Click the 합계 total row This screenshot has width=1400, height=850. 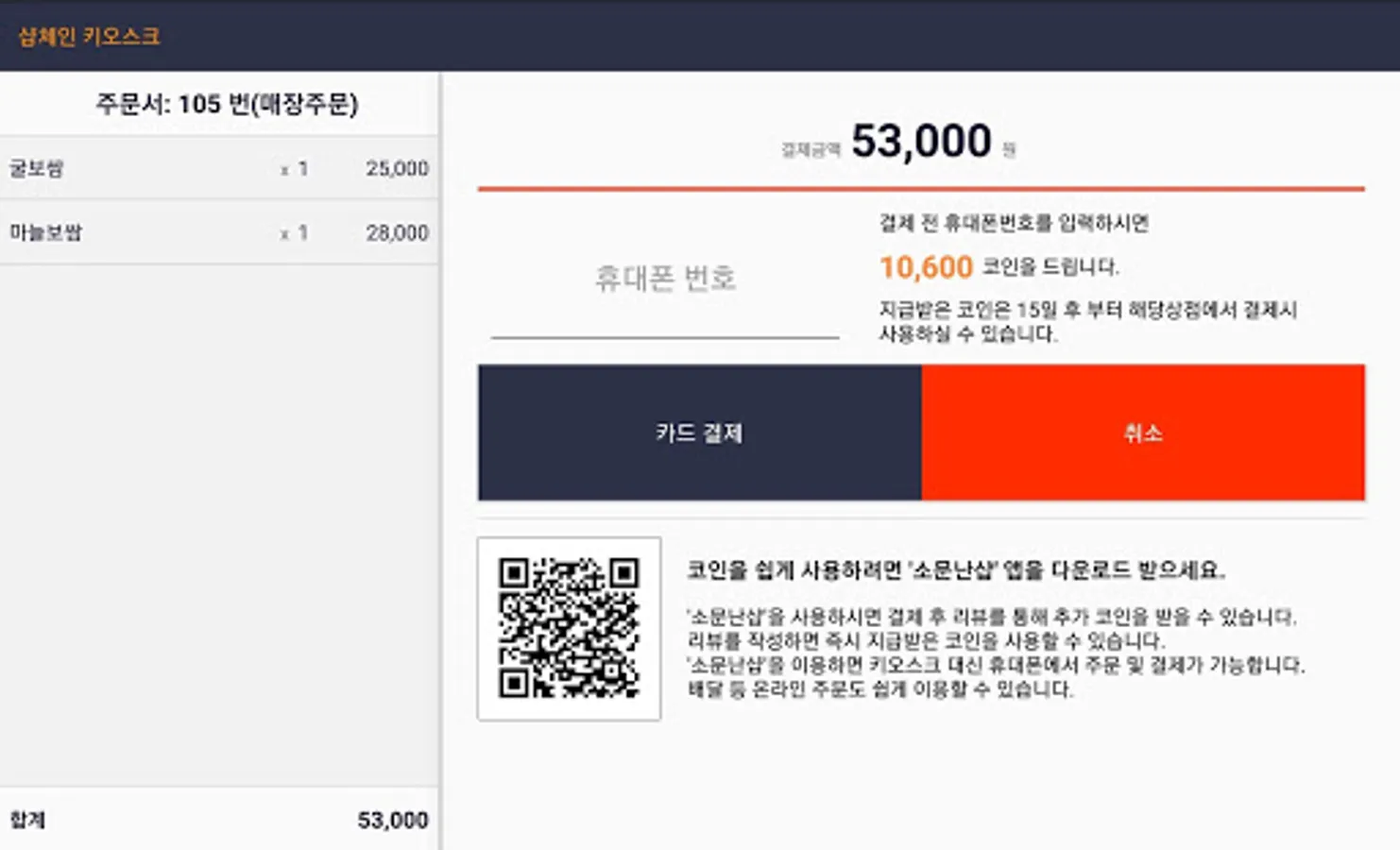pos(219,820)
